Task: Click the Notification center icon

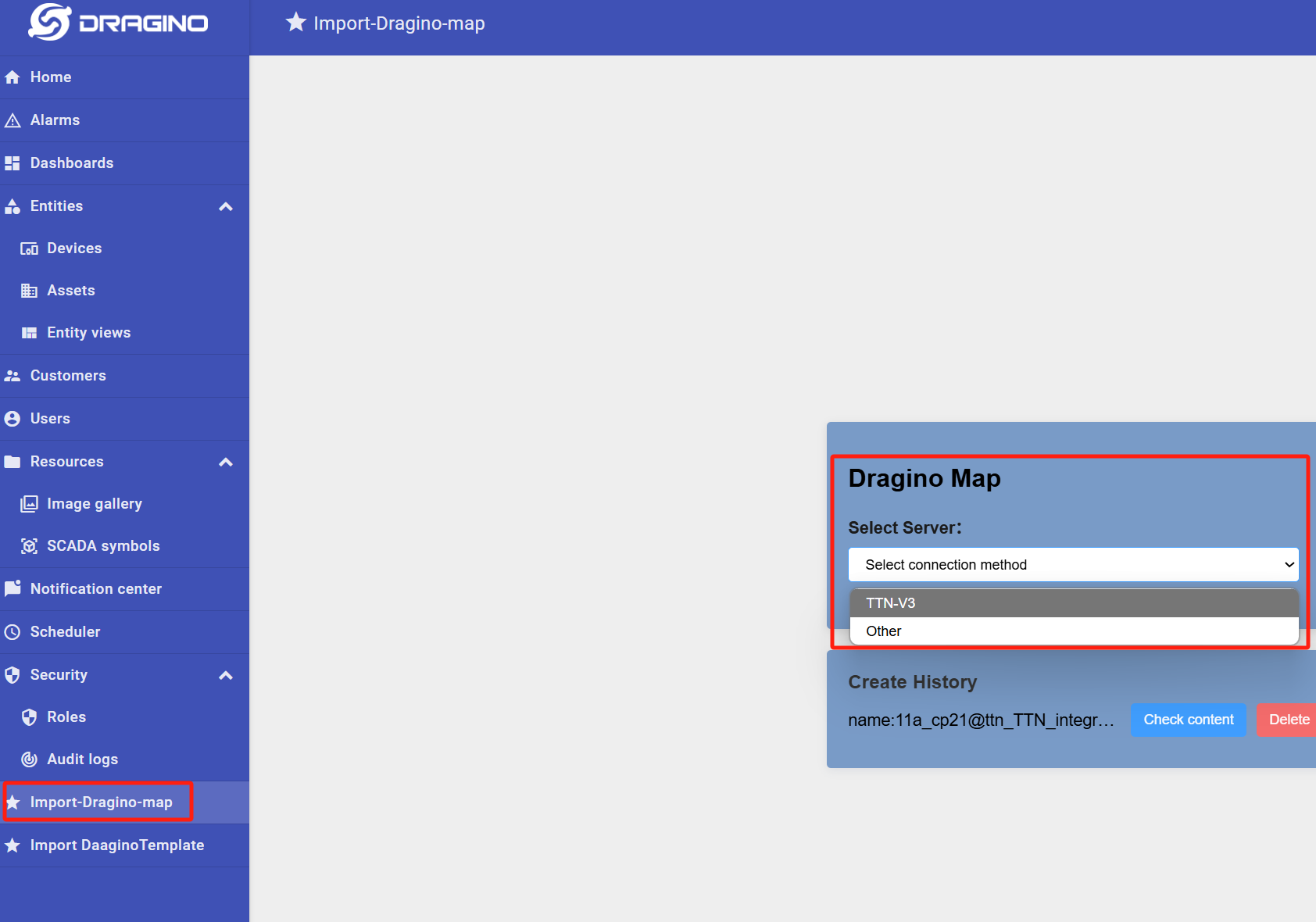Action: click(x=13, y=589)
